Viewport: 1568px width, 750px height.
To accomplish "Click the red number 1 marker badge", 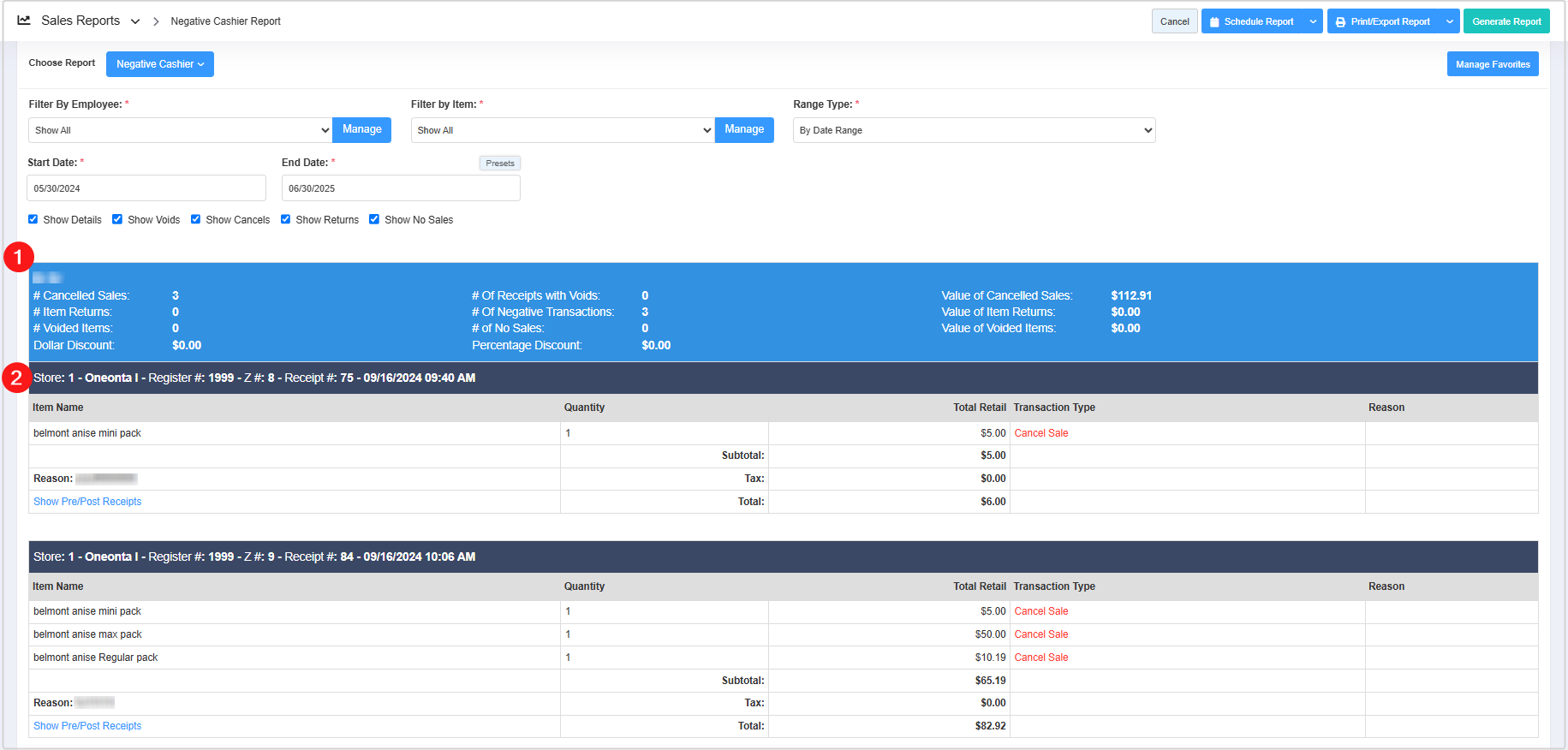I will [19, 257].
